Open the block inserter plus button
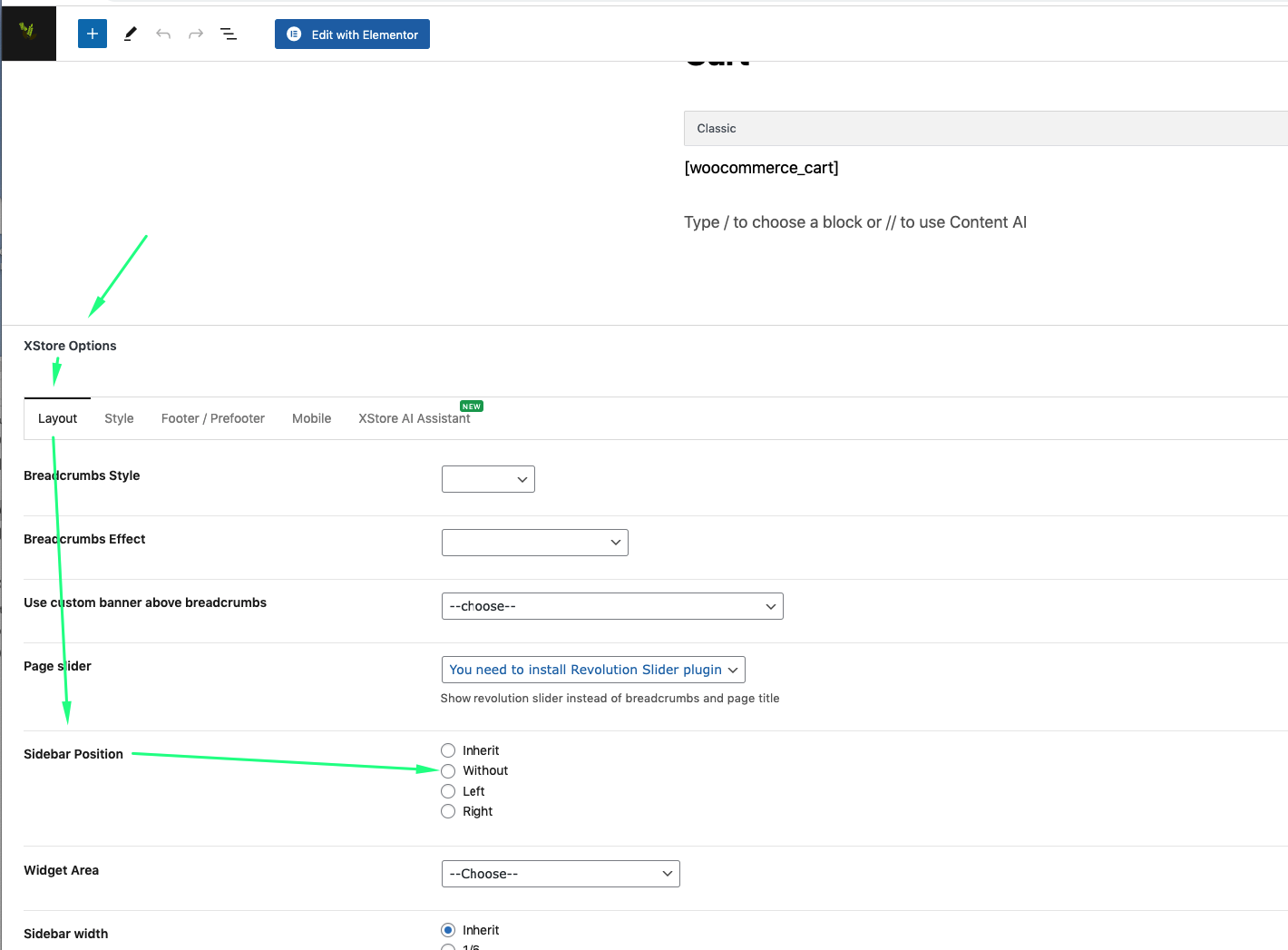1288x950 pixels. [x=93, y=34]
